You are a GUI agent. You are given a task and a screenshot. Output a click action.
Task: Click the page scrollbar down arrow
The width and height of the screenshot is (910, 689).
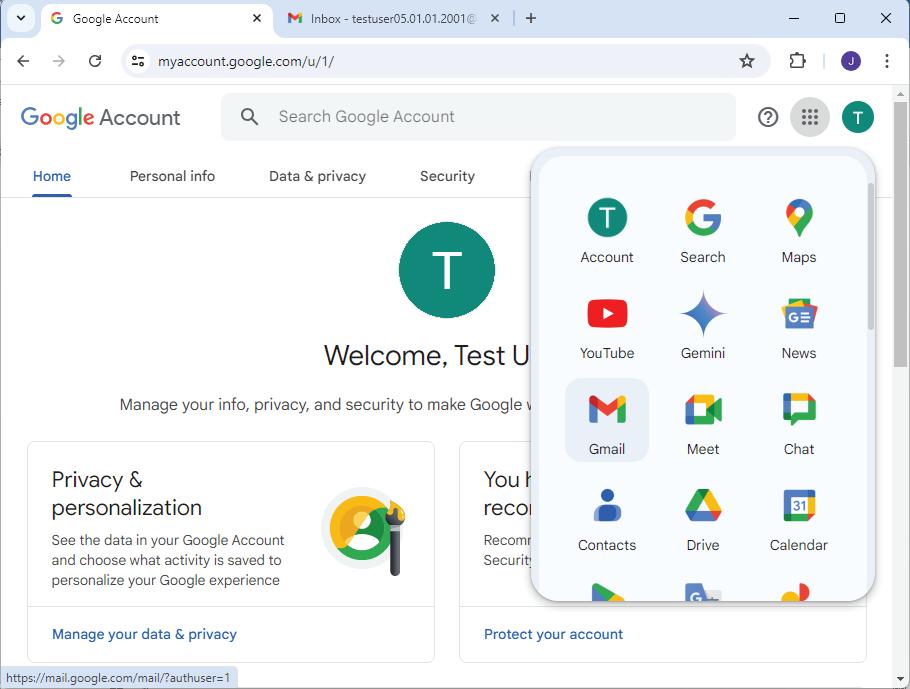click(x=900, y=679)
